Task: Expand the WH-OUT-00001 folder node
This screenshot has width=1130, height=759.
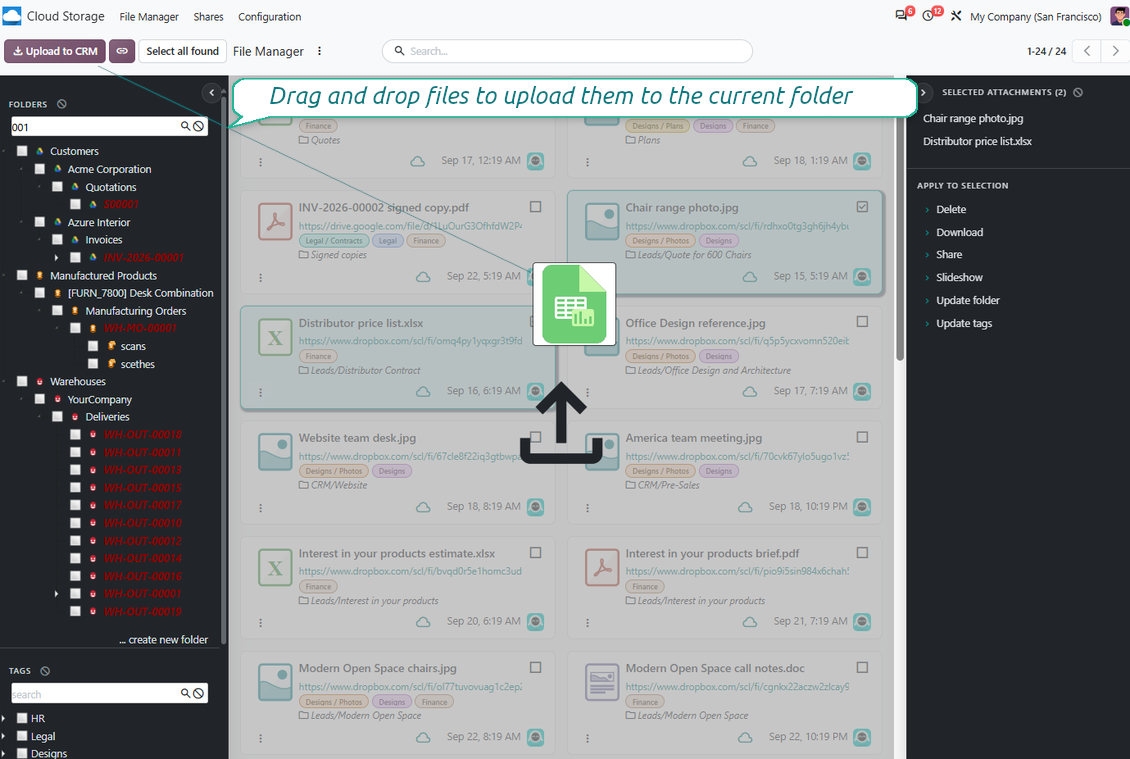Action: point(56,594)
